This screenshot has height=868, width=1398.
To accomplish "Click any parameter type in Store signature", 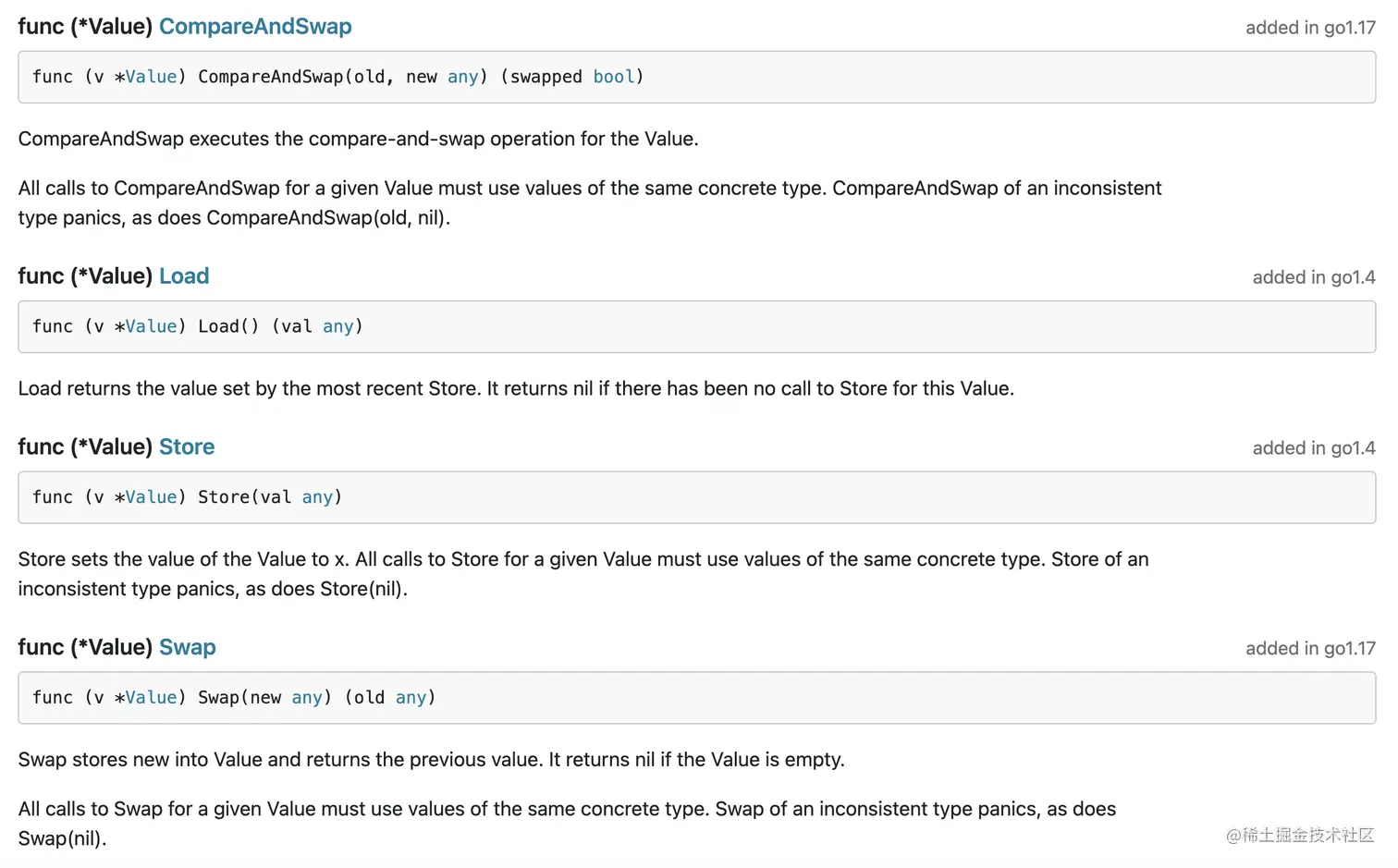I will pyautogui.click(x=317, y=497).
